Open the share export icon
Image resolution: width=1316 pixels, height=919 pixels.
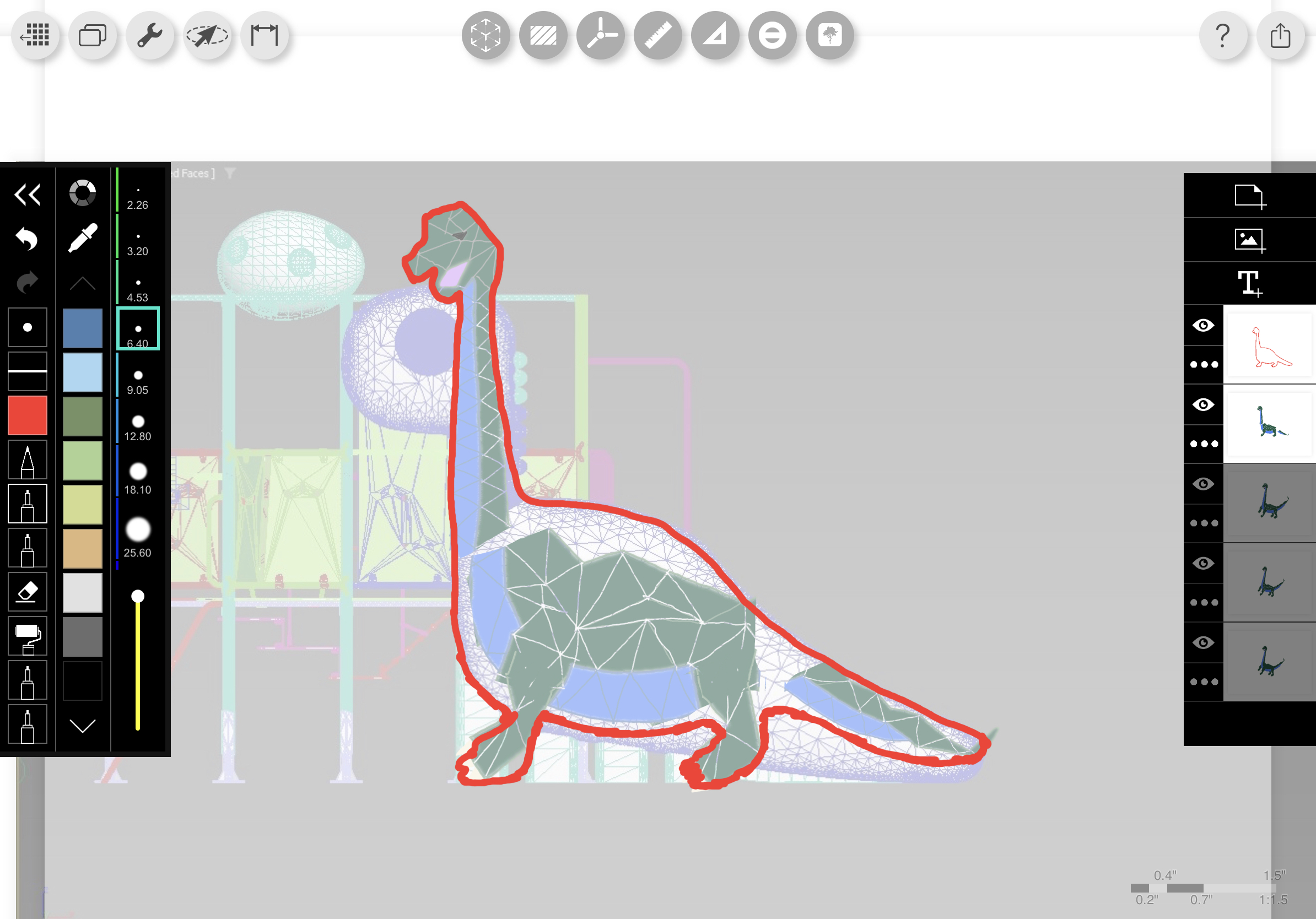(x=1280, y=35)
